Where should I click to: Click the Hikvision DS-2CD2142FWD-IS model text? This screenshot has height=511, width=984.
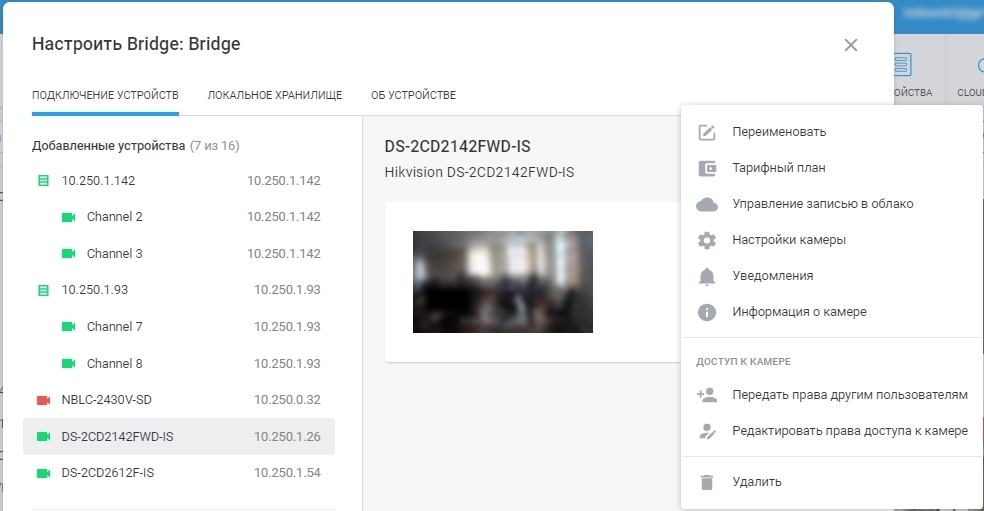coord(479,172)
